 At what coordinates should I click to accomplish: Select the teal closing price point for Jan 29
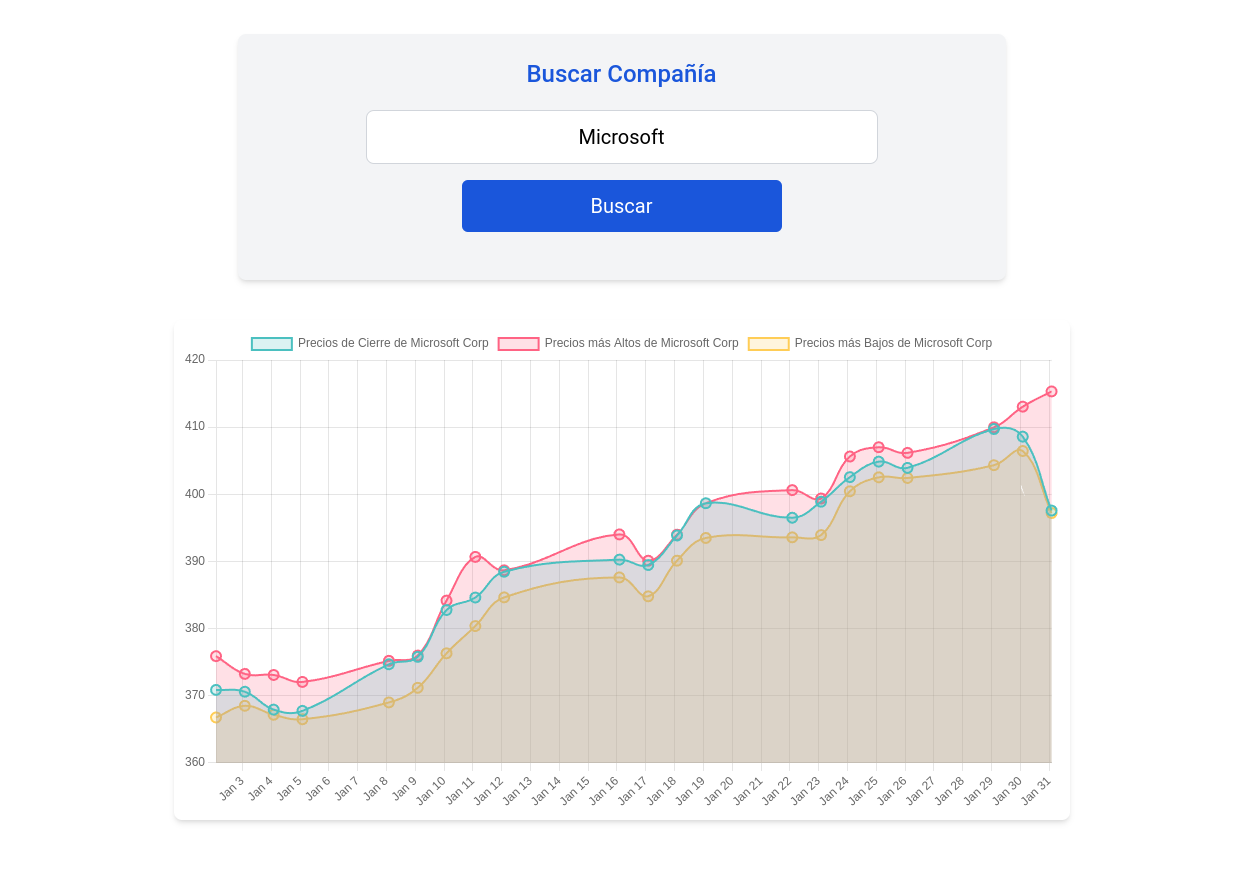tap(991, 428)
